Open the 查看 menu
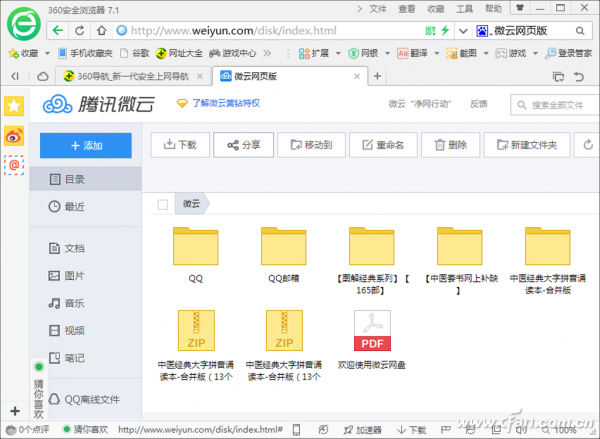Viewport: 600px width, 439px height. tap(406, 8)
